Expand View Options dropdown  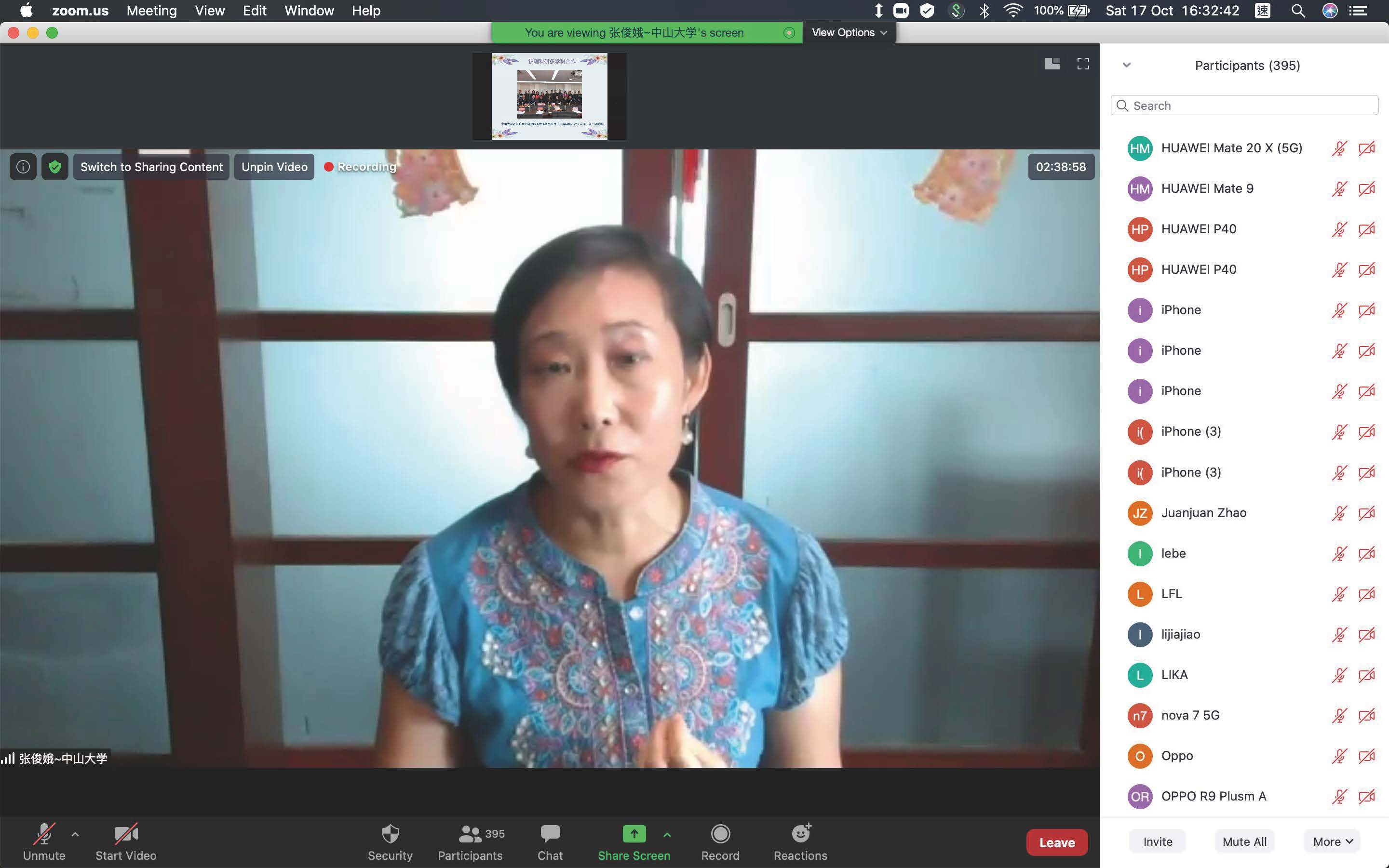849,33
